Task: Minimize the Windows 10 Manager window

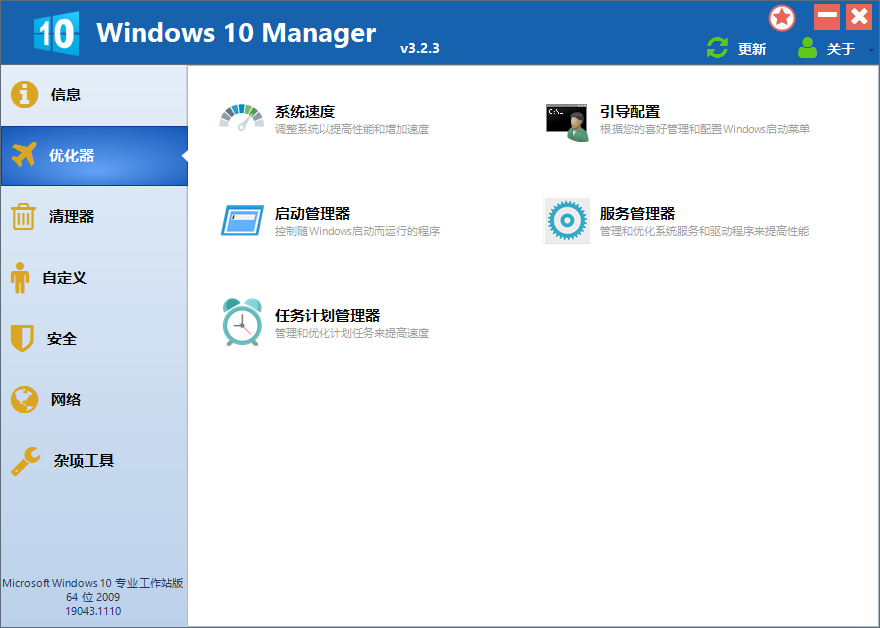Action: point(827,17)
